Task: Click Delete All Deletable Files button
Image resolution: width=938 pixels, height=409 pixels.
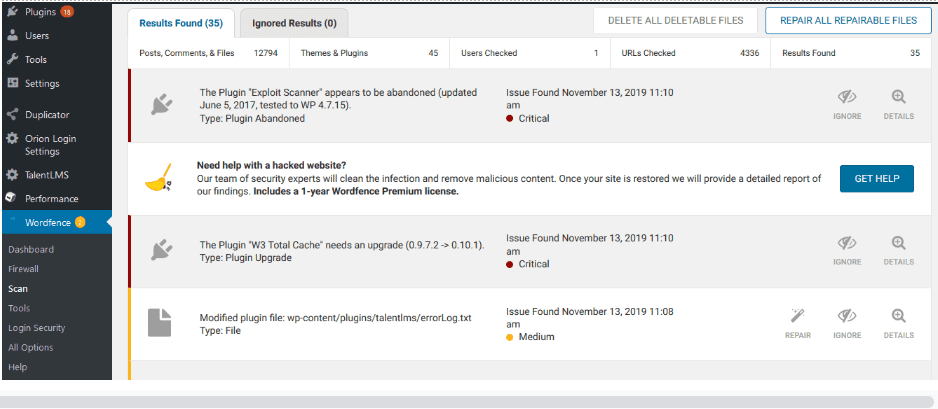Action: click(675, 20)
